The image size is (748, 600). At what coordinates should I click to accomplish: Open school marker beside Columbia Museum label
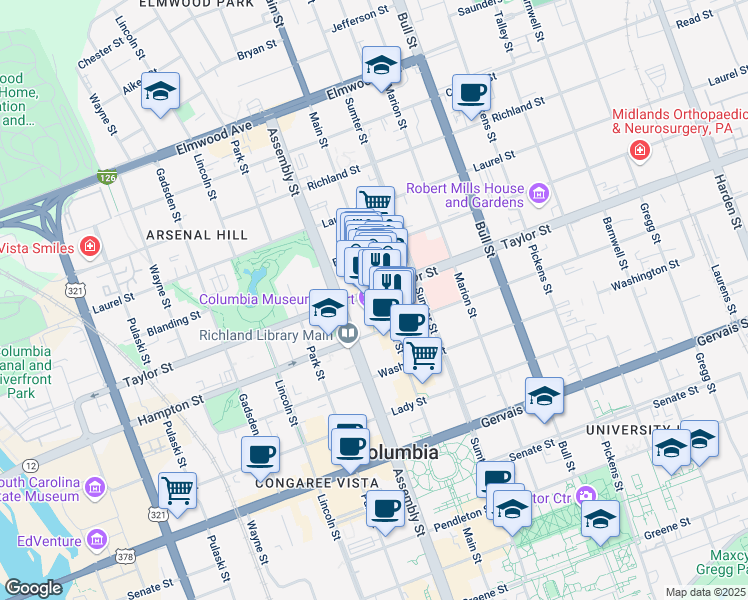[328, 311]
